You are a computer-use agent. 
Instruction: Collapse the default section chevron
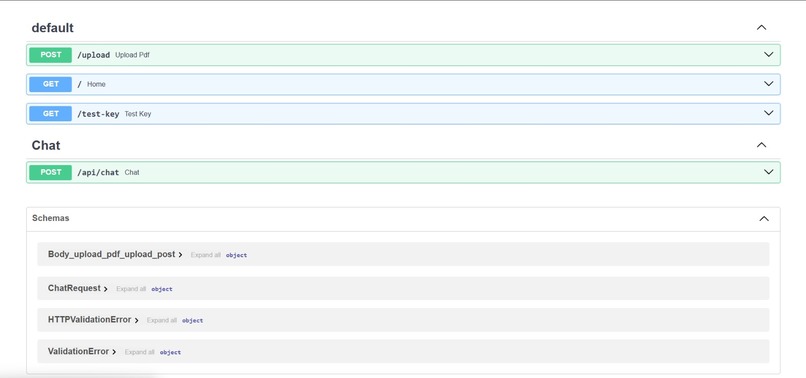(761, 27)
